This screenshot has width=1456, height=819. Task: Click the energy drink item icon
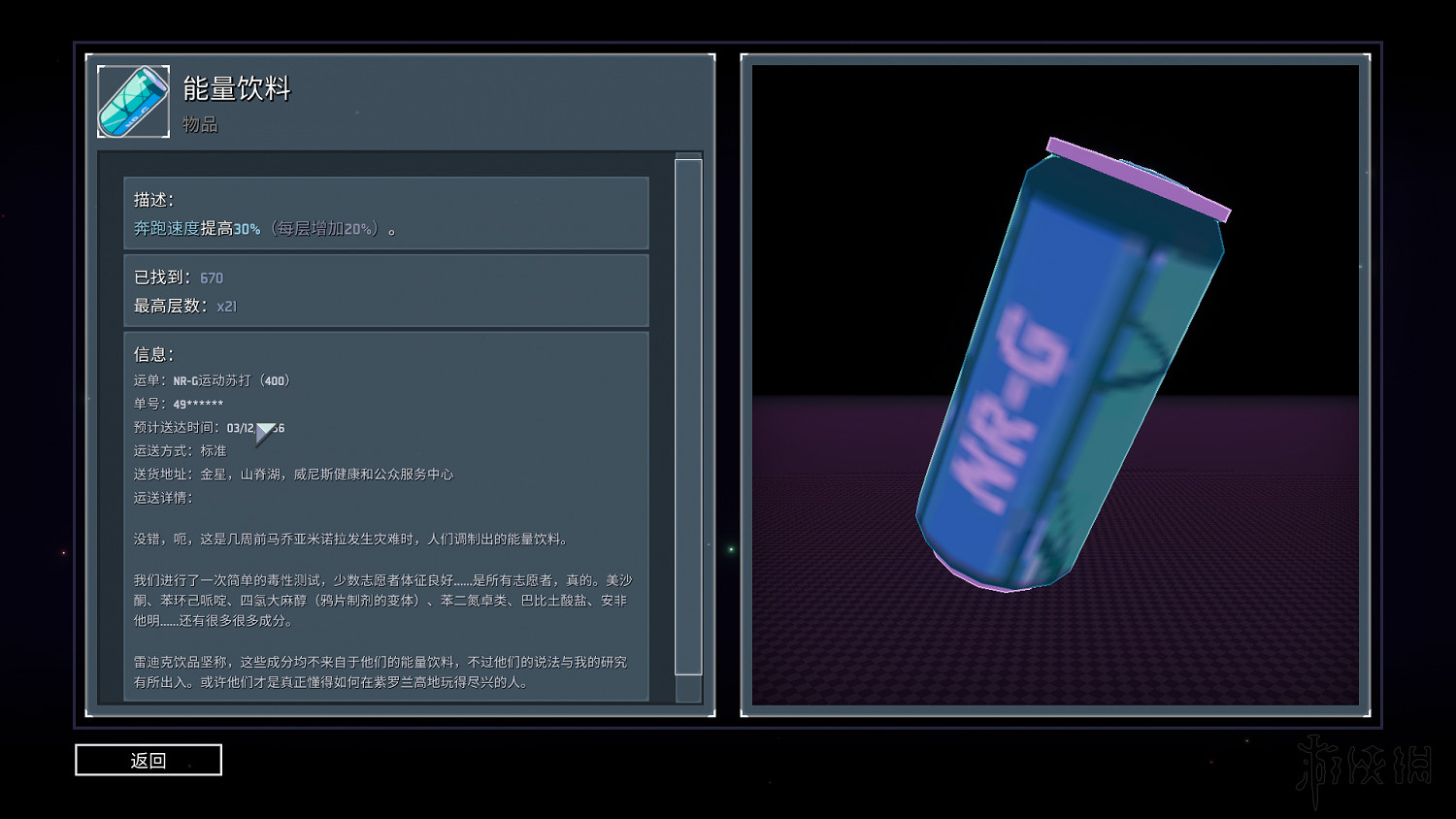(x=133, y=102)
